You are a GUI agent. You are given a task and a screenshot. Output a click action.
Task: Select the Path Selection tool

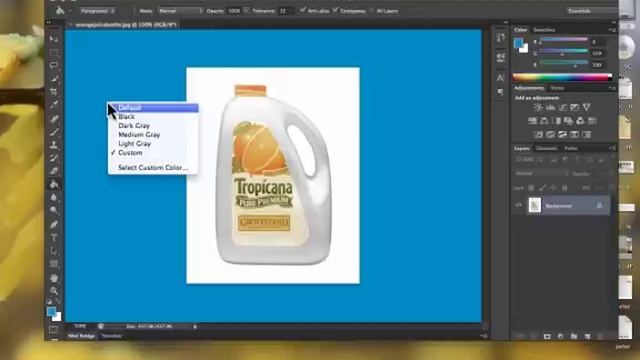click(x=53, y=251)
